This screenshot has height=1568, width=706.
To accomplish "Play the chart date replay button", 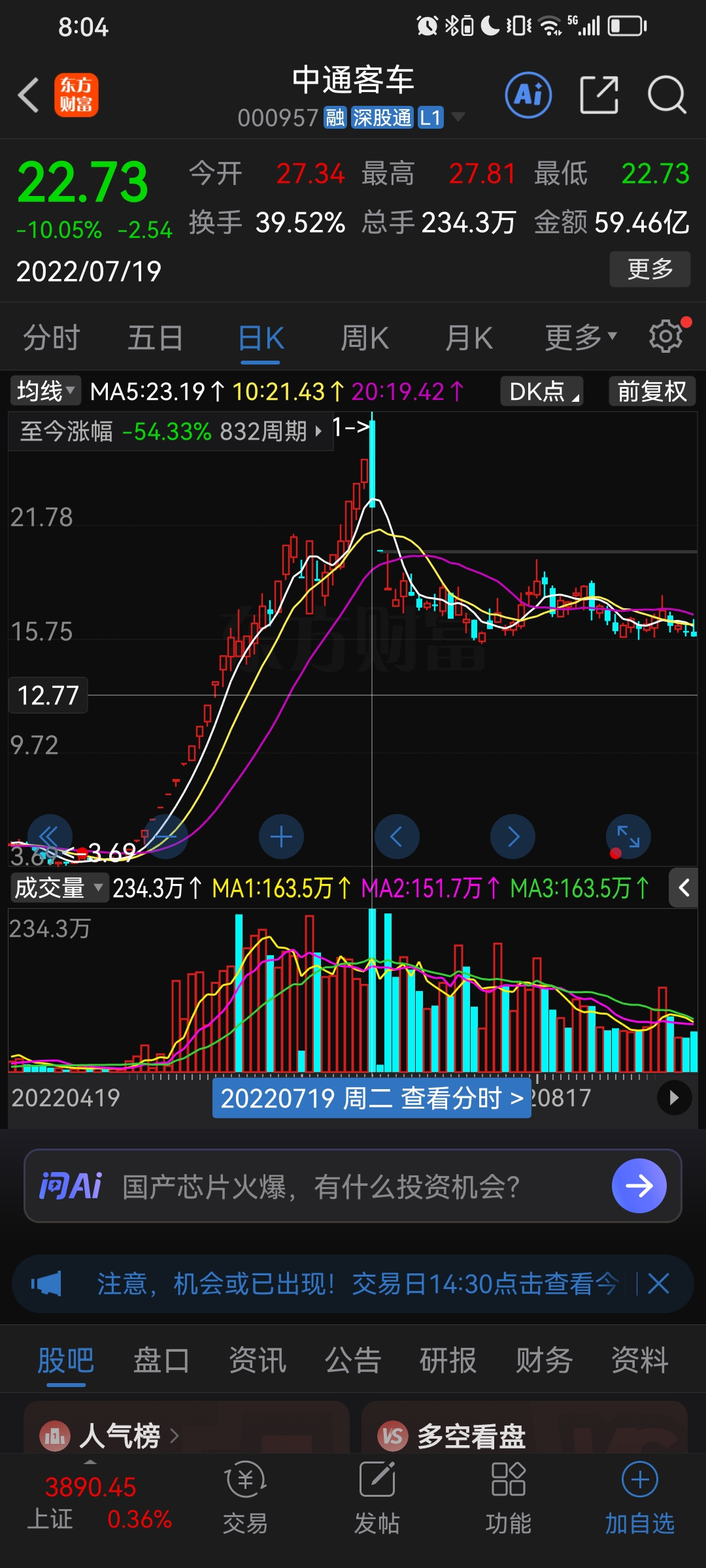I will coord(675,1098).
